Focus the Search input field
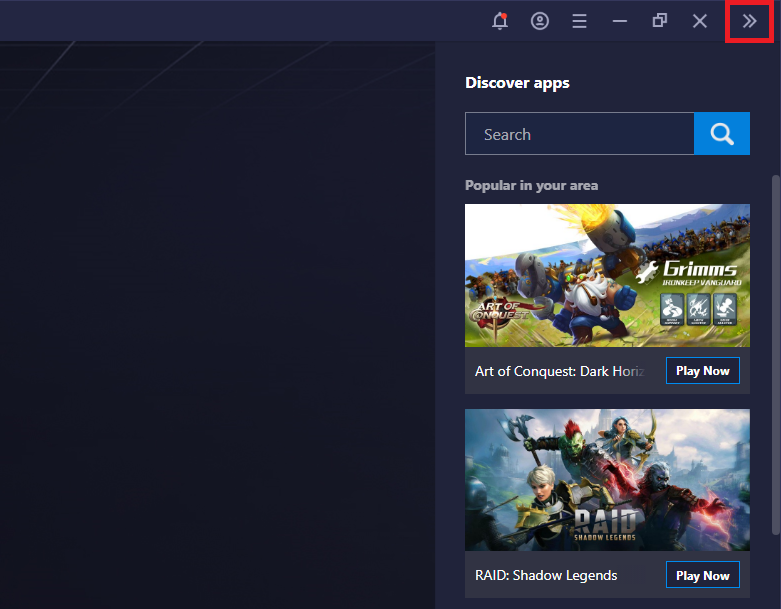Viewport: 781px width, 609px height. pyautogui.click(x=580, y=133)
